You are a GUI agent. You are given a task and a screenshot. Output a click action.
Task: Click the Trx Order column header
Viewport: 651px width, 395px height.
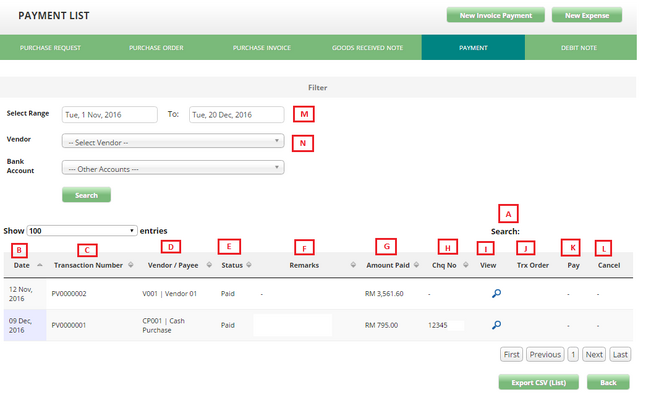[x=533, y=265]
